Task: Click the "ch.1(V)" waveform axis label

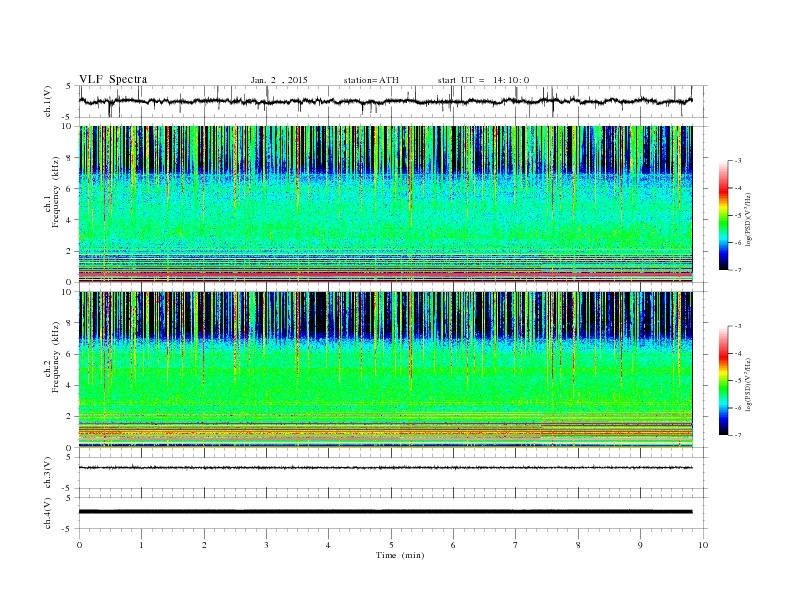Action: pos(48,103)
